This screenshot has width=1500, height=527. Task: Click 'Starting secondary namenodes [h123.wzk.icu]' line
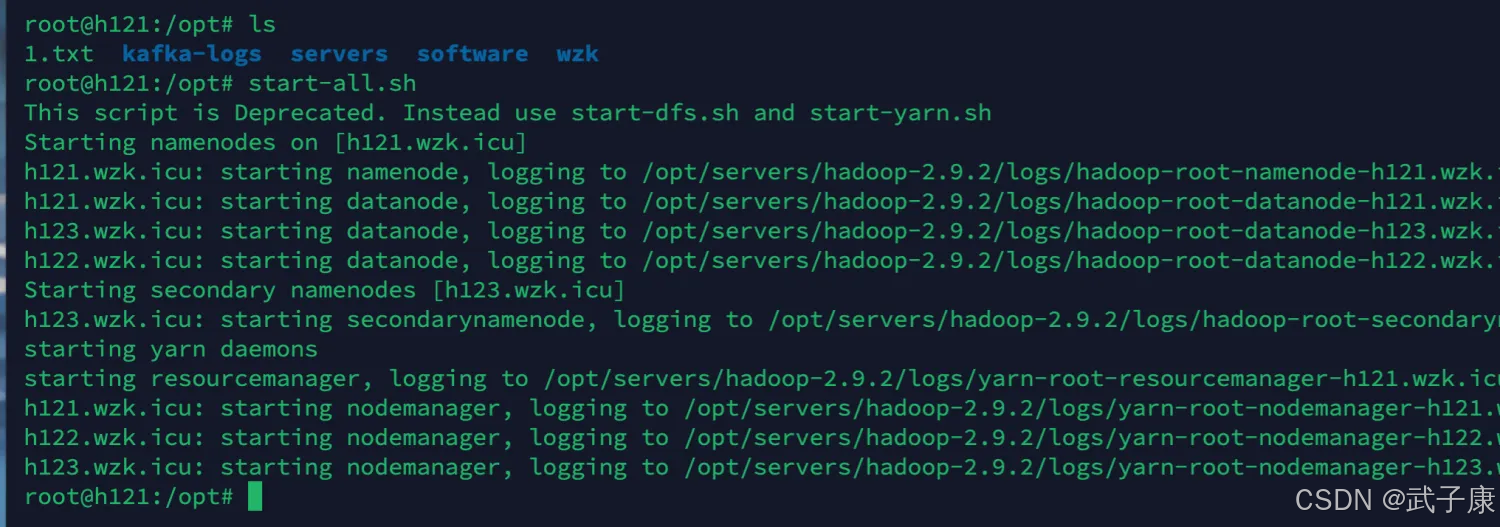tap(324, 290)
